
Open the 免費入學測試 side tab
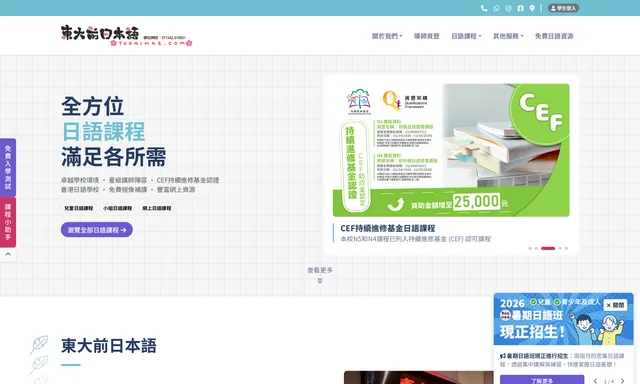point(8,167)
